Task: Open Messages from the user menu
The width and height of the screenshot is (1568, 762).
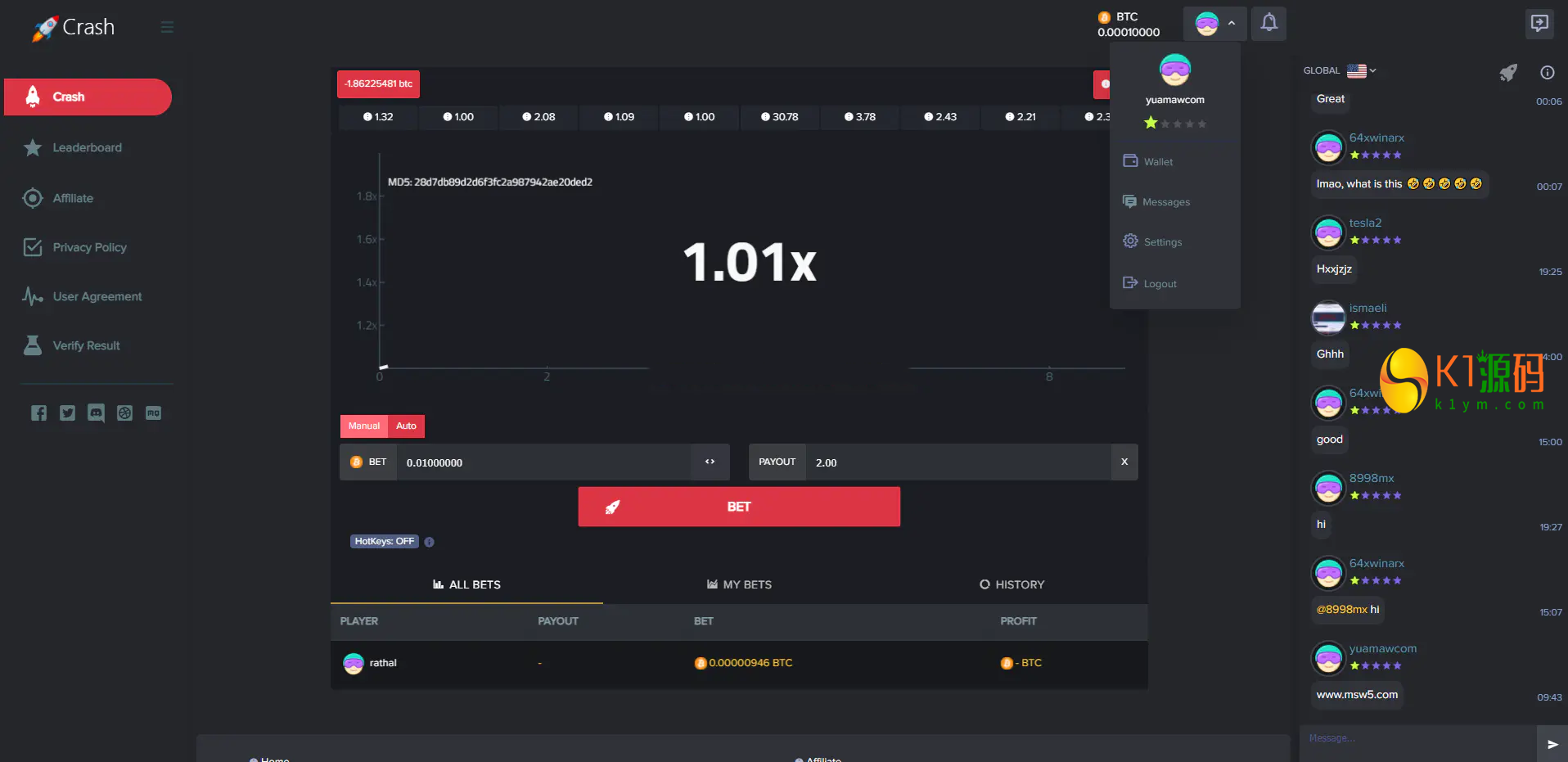Action: (1156, 202)
